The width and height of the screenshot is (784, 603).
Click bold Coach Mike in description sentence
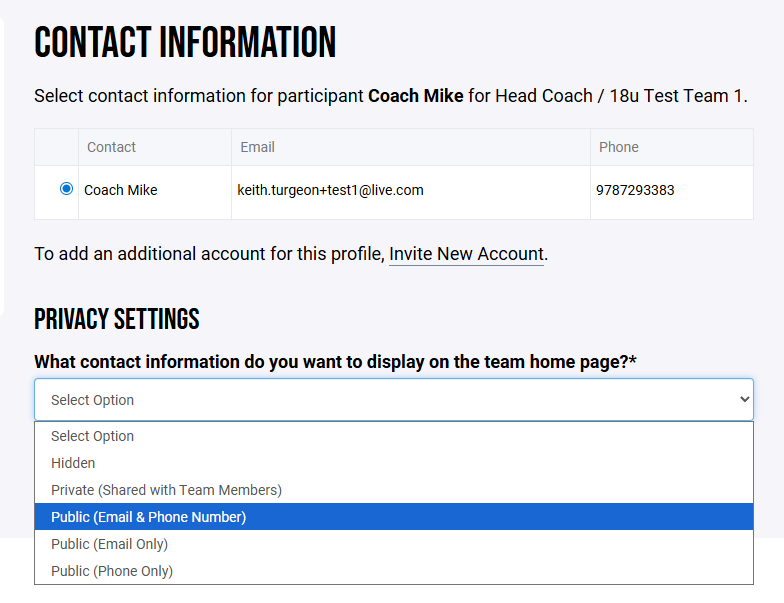[415, 96]
